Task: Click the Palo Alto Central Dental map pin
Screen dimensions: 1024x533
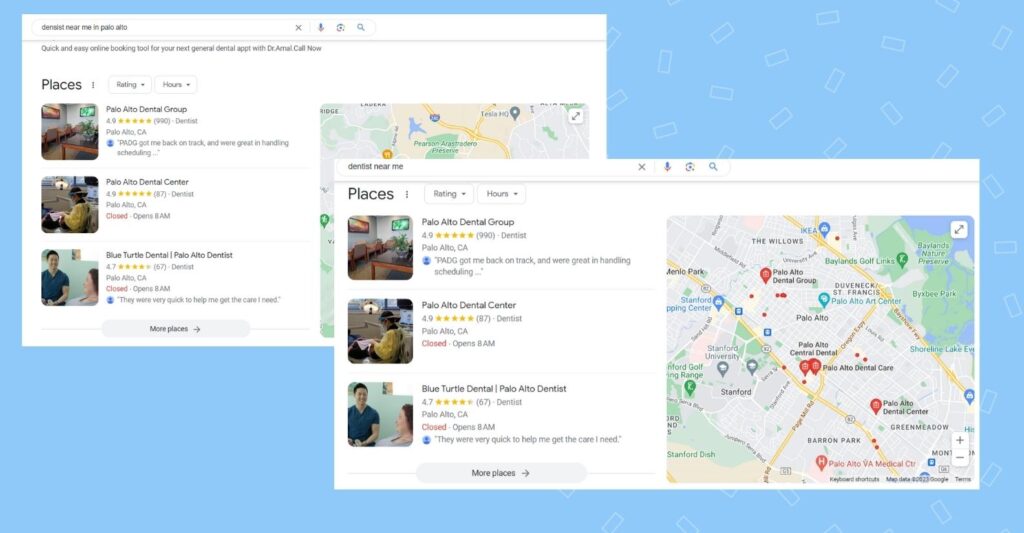Action: pyautogui.click(x=805, y=368)
